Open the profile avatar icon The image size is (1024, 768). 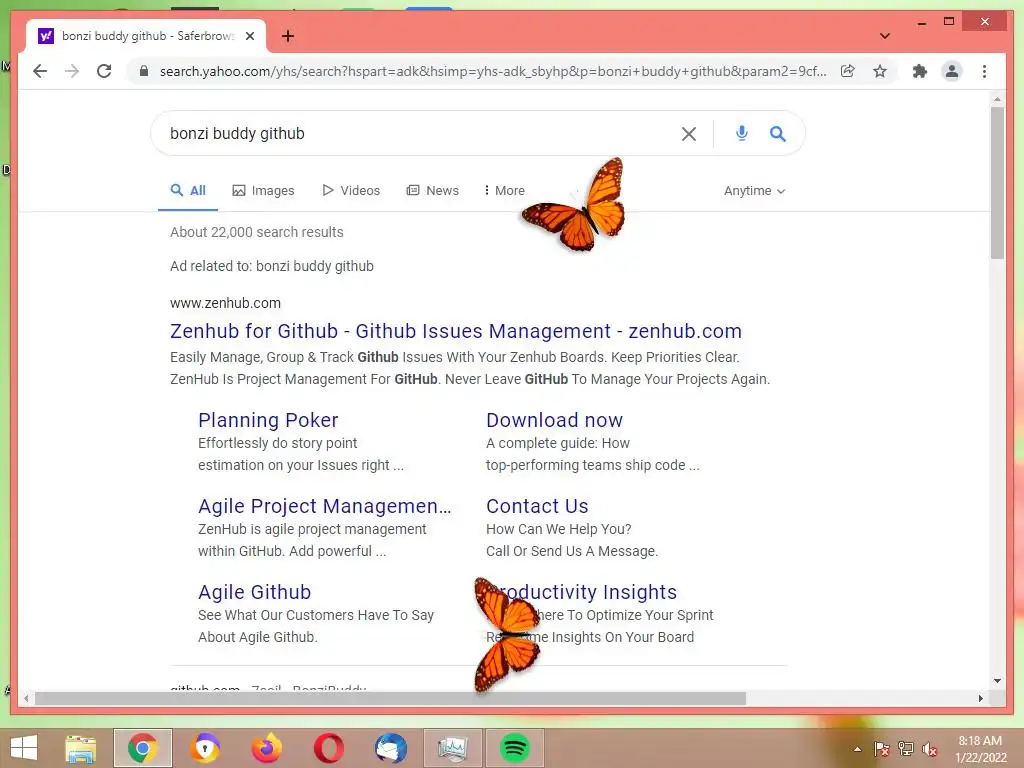tap(952, 71)
